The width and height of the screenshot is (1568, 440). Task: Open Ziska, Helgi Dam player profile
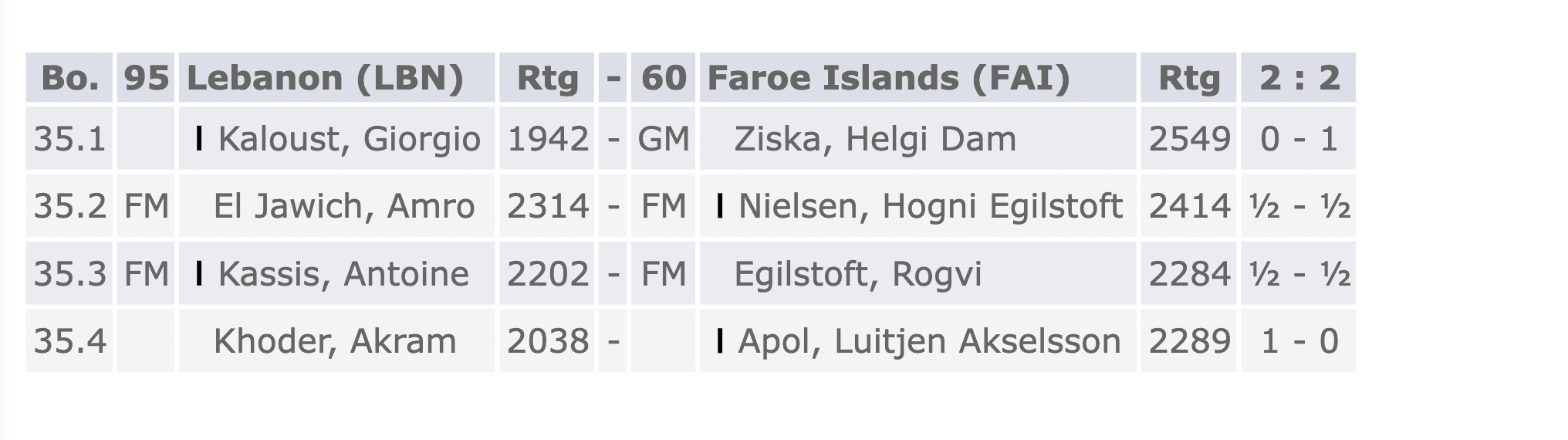pos(875,140)
